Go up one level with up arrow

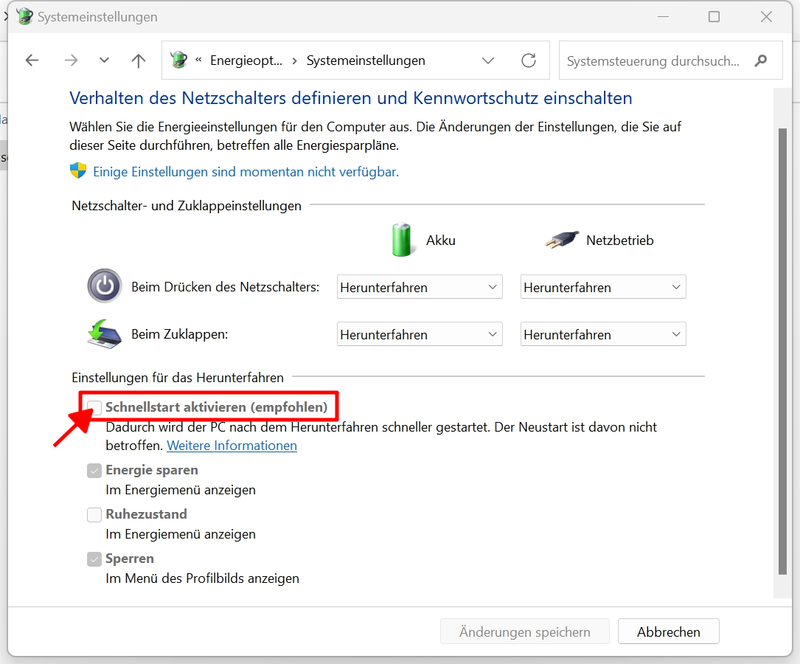pos(138,61)
